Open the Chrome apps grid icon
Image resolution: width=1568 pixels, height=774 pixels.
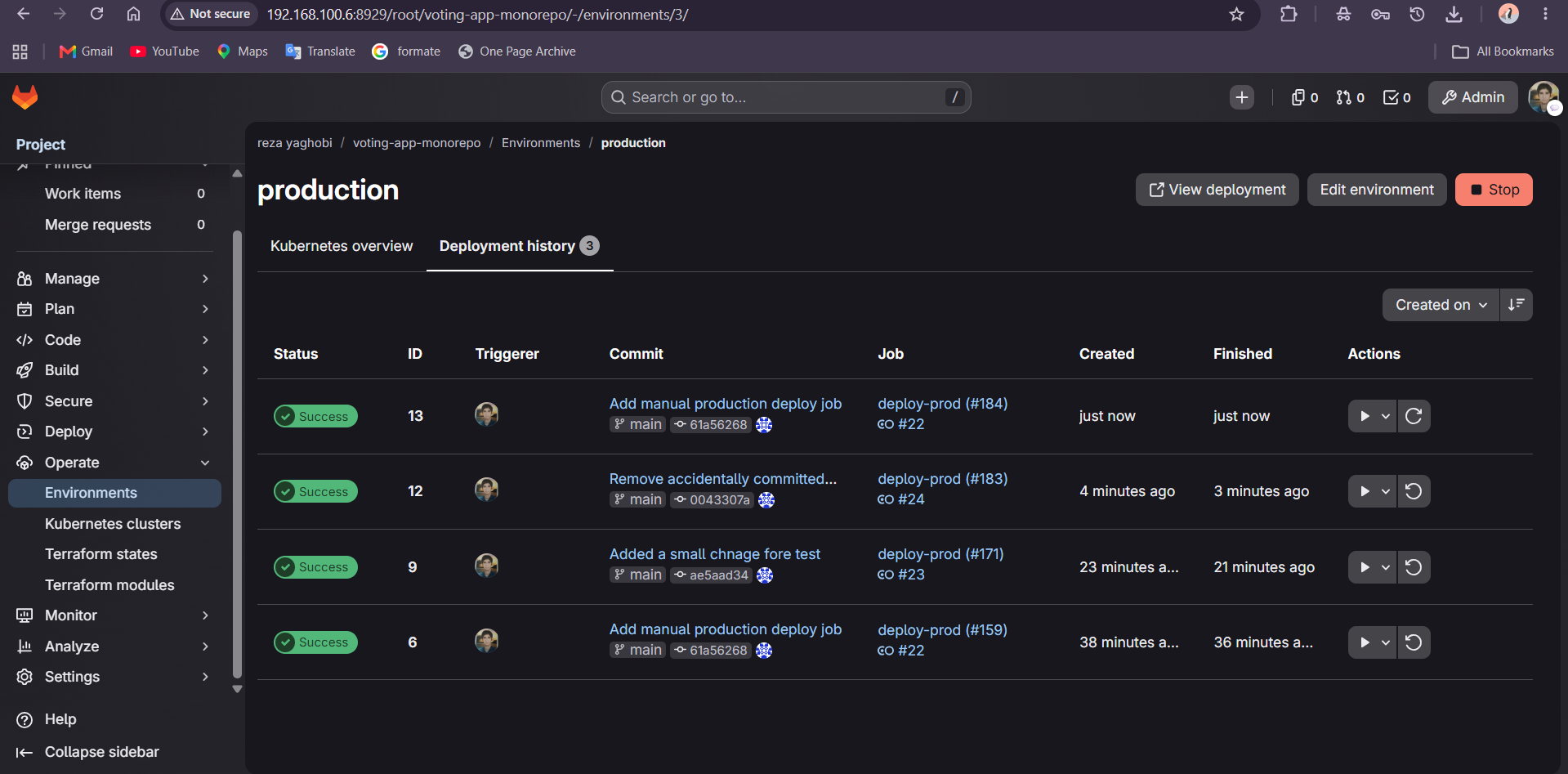(20, 51)
